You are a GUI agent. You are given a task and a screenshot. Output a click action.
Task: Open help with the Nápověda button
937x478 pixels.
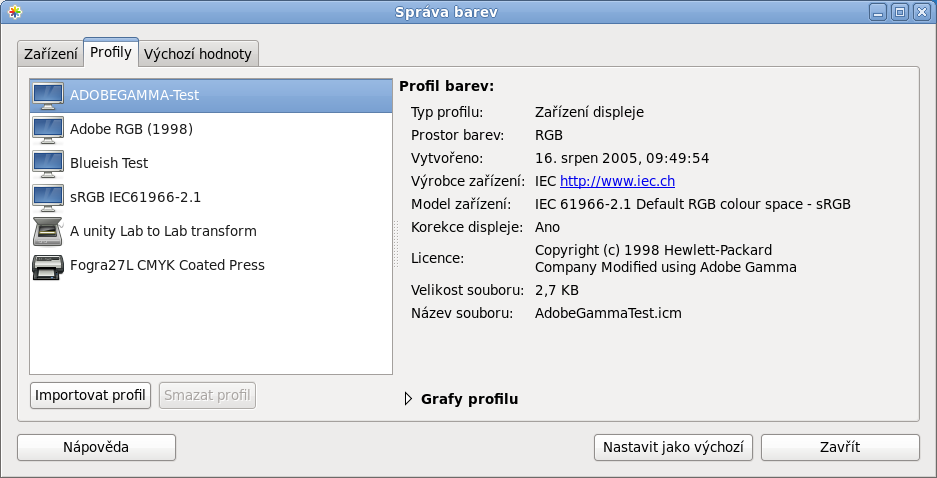(x=96, y=447)
